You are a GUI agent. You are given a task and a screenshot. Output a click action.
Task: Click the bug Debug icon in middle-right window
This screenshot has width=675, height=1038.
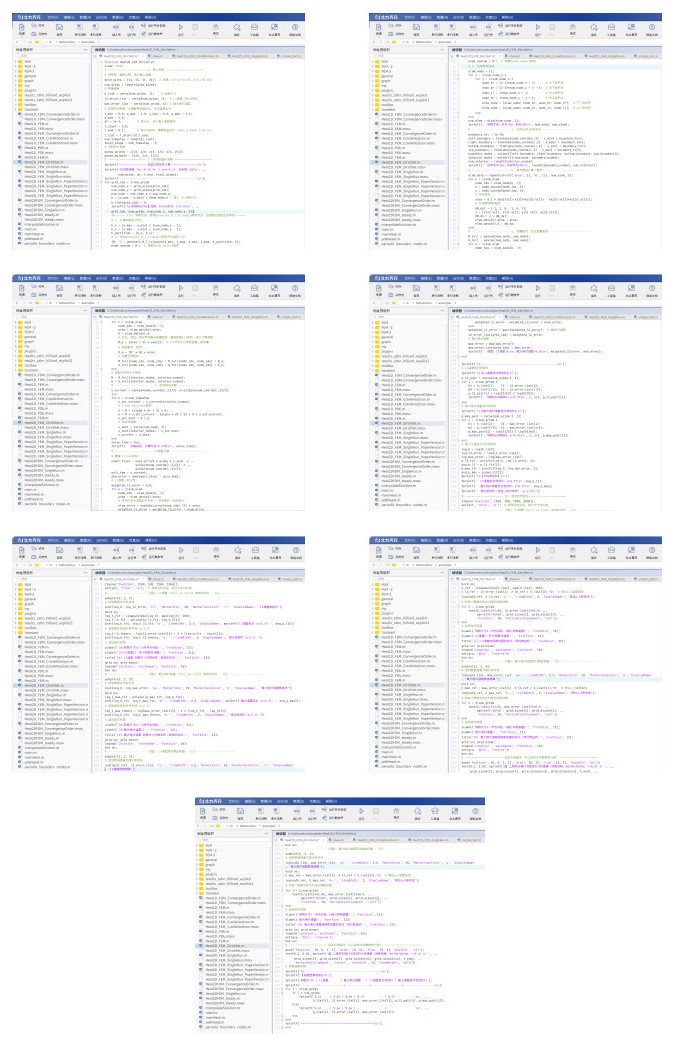pyautogui.click(x=573, y=288)
